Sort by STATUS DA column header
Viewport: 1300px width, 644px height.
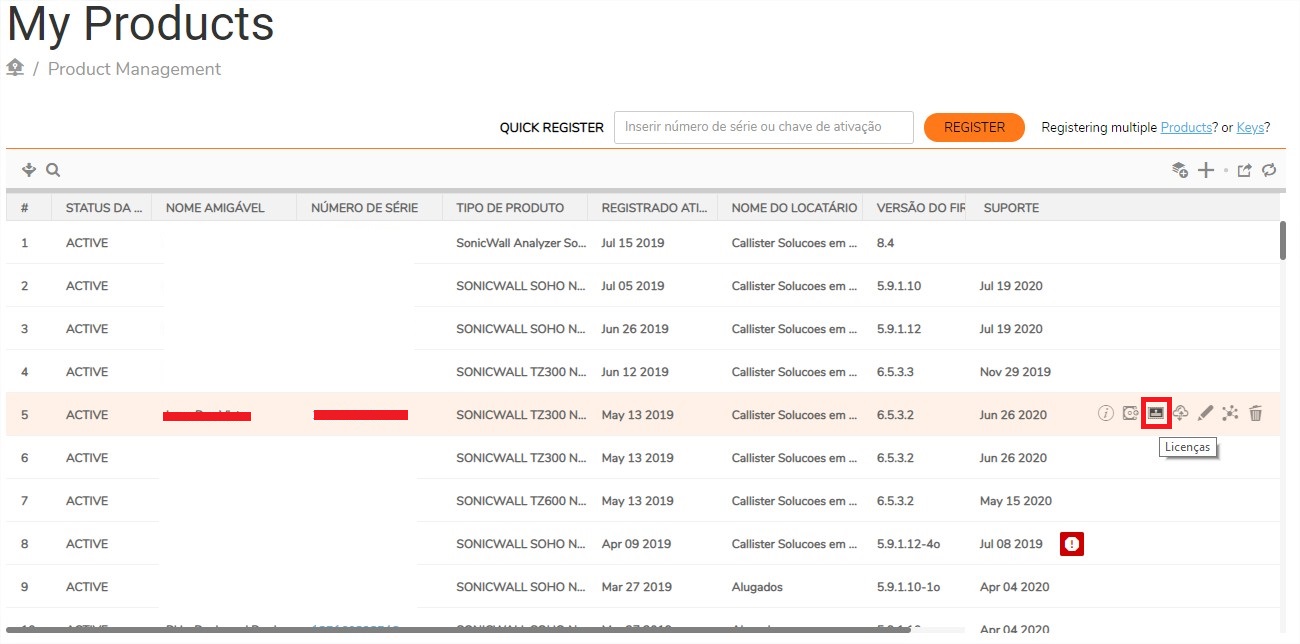102,208
